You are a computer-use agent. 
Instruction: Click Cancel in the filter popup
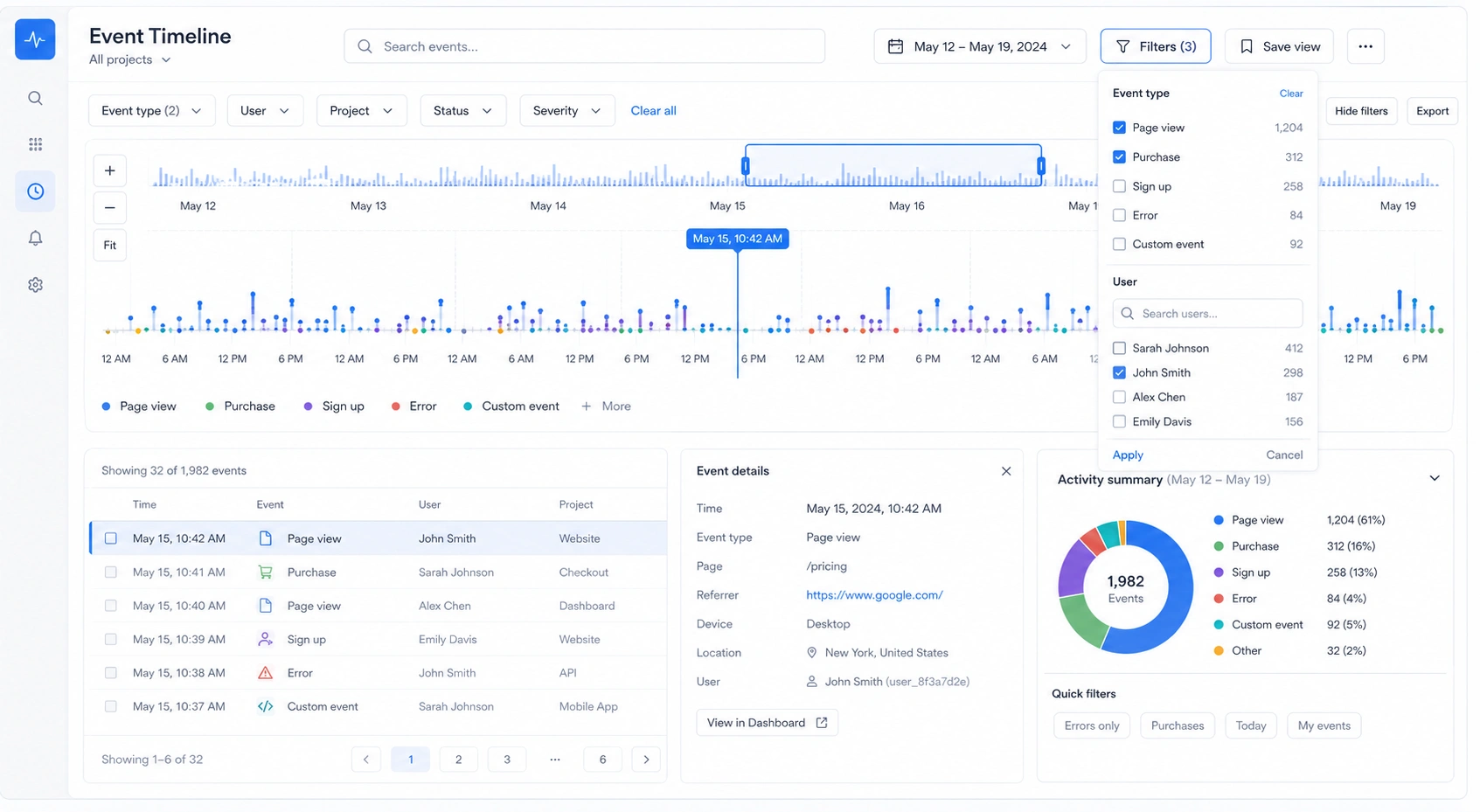click(1284, 455)
